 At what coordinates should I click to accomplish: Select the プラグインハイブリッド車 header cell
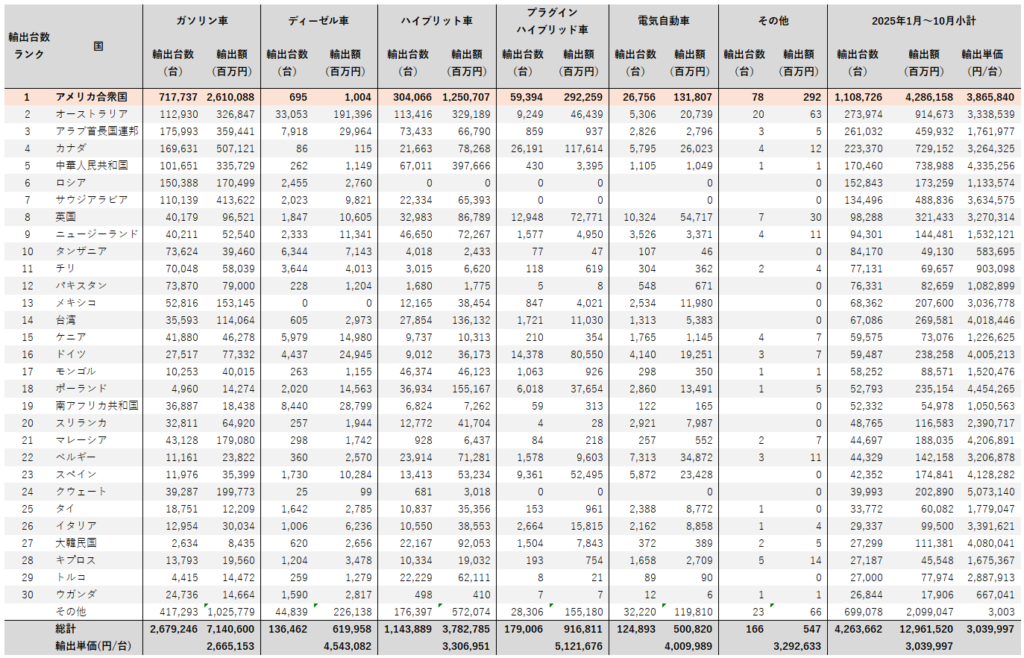[x=552, y=20]
